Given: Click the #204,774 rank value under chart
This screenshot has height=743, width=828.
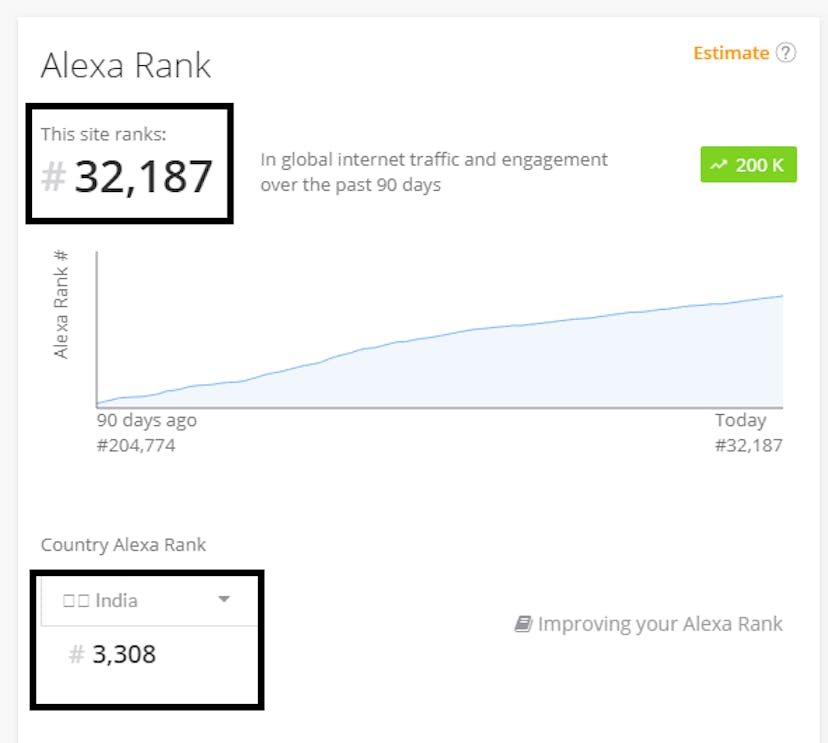Looking at the screenshot, I should [136, 446].
